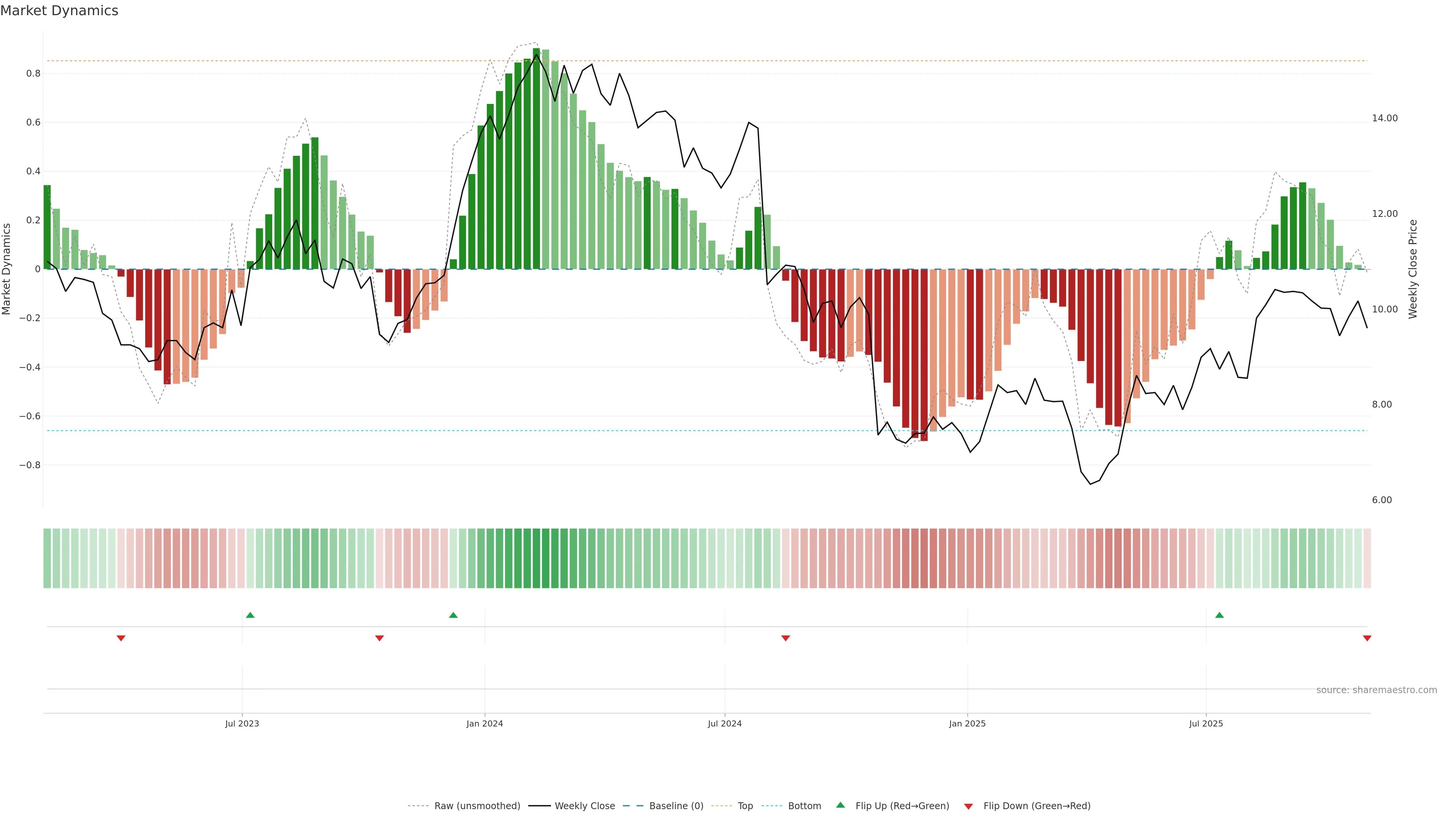Toggle the Weekly Close legend entry

(x=584, y=806)
